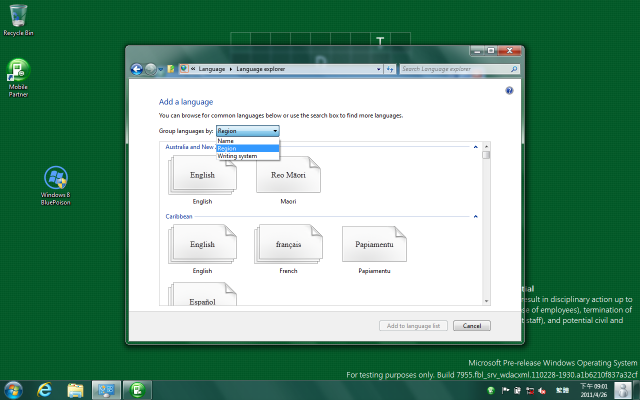The image size is (640, 400).
Task: Open Windows Explorer from the taskbar
Action: (x=75, y=390)
